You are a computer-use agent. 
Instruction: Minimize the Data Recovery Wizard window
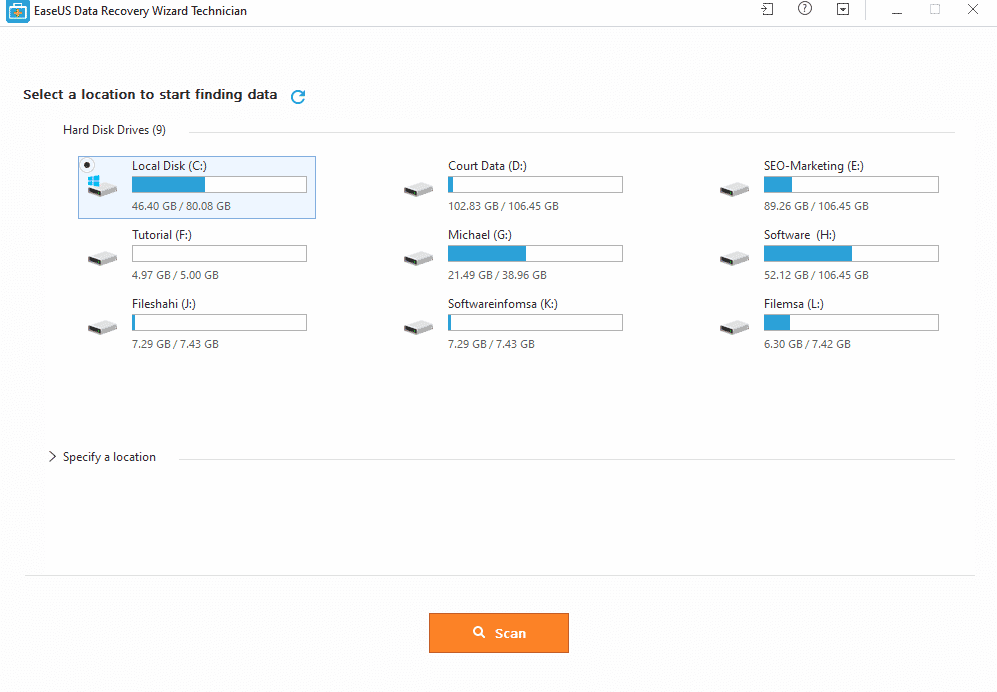[897, 10]
